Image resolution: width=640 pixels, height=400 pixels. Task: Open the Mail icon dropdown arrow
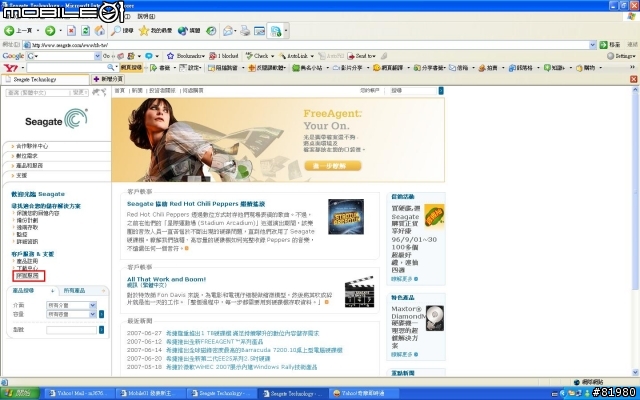click(236, 31)
